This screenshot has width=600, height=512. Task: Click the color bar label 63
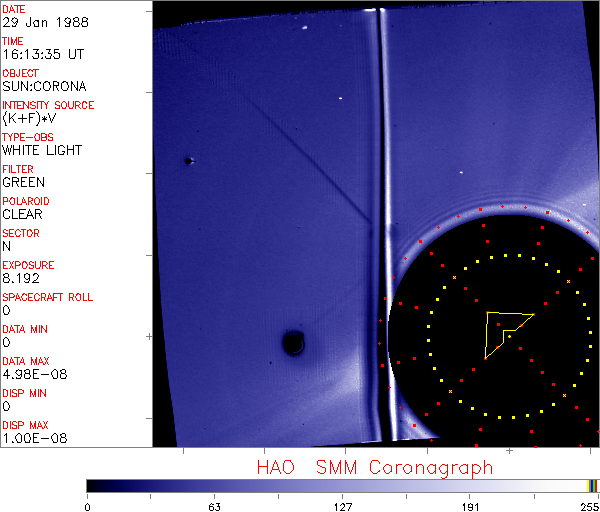(214, 507)
